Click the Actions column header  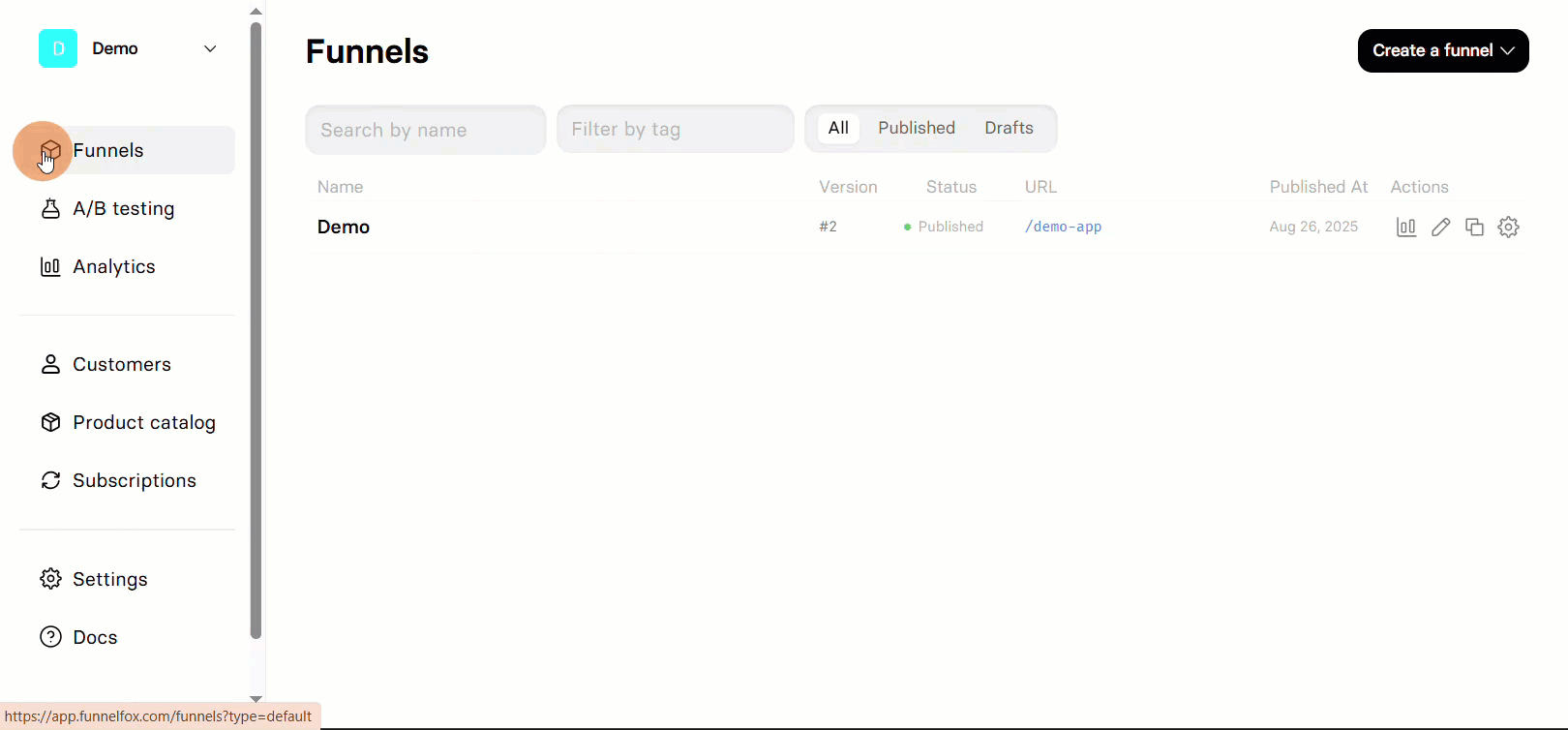pyautogui.click(x=1419, y=187)
